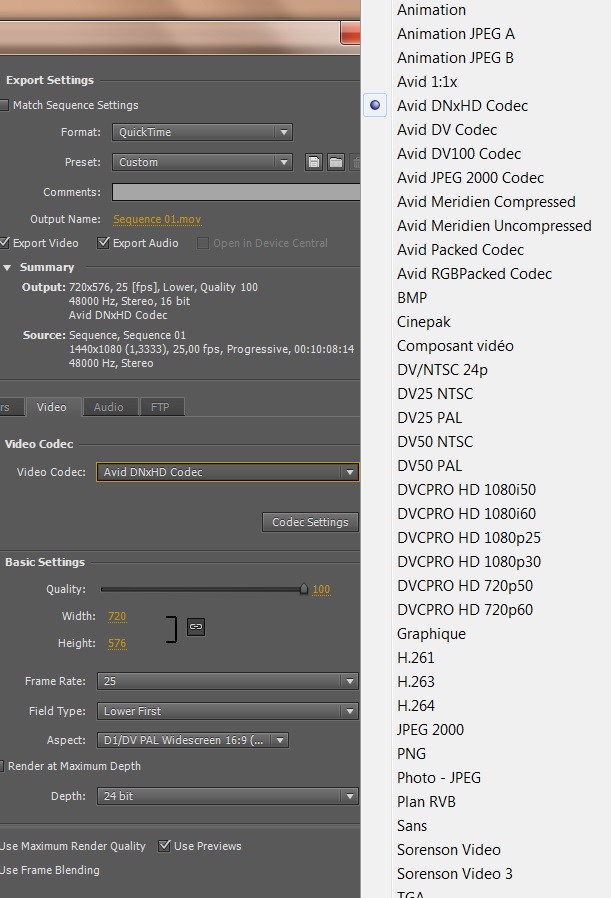Select Avid Meridien Compressed codec

click(x=486, y=202)
